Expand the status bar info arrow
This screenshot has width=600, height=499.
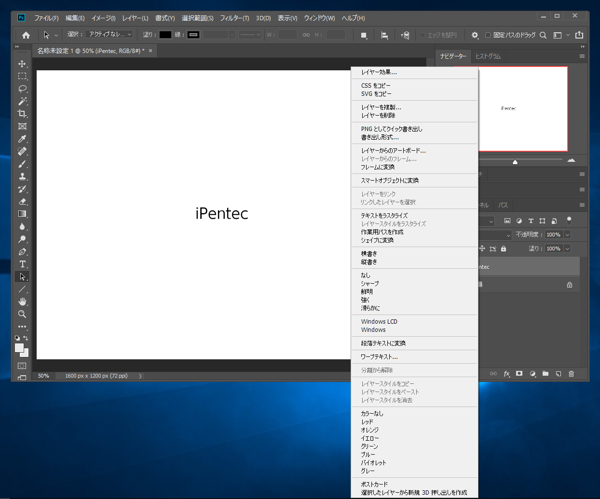click(140, 376)
